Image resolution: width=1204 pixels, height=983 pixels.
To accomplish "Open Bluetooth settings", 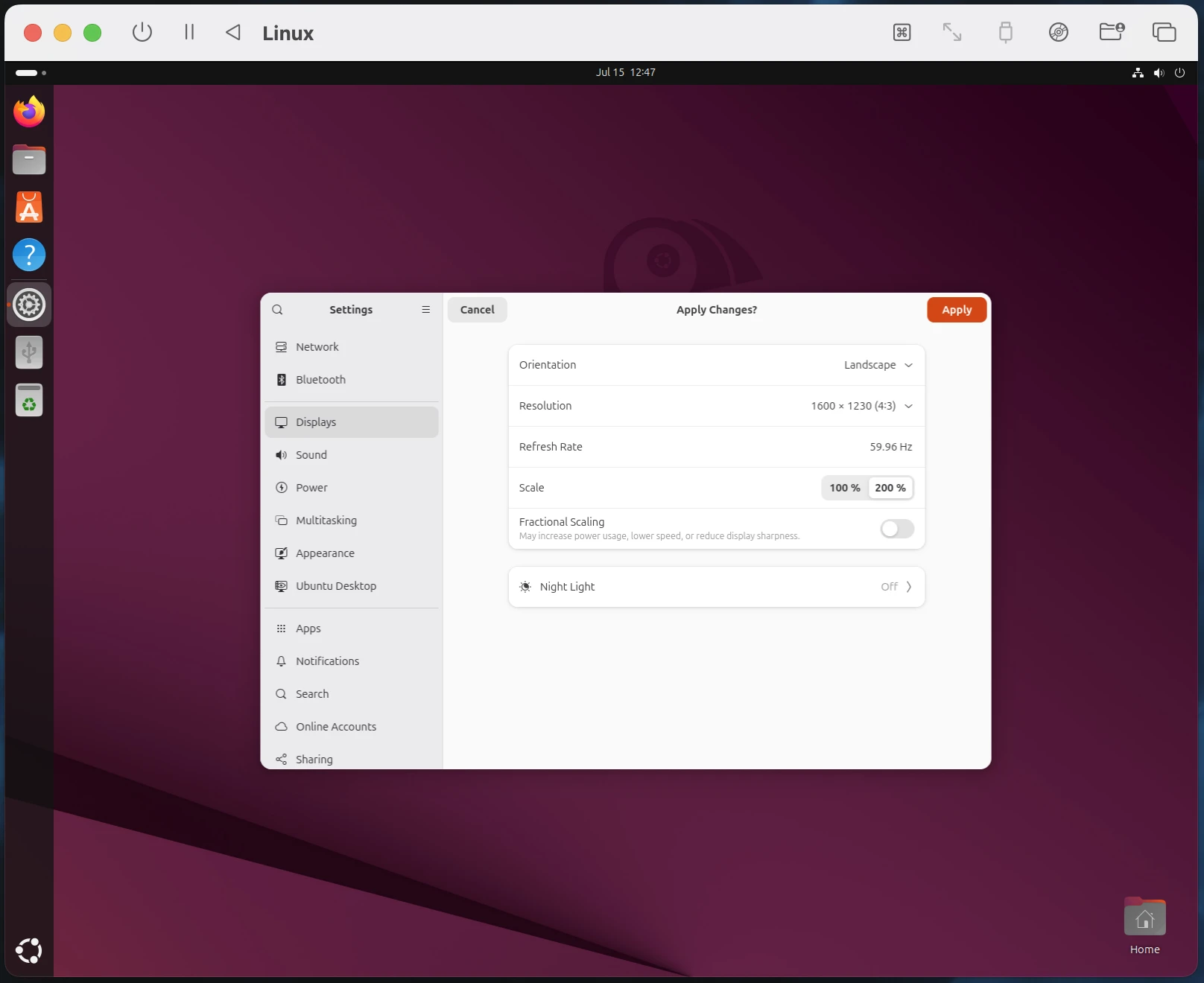I will click(x=352, y=380).
